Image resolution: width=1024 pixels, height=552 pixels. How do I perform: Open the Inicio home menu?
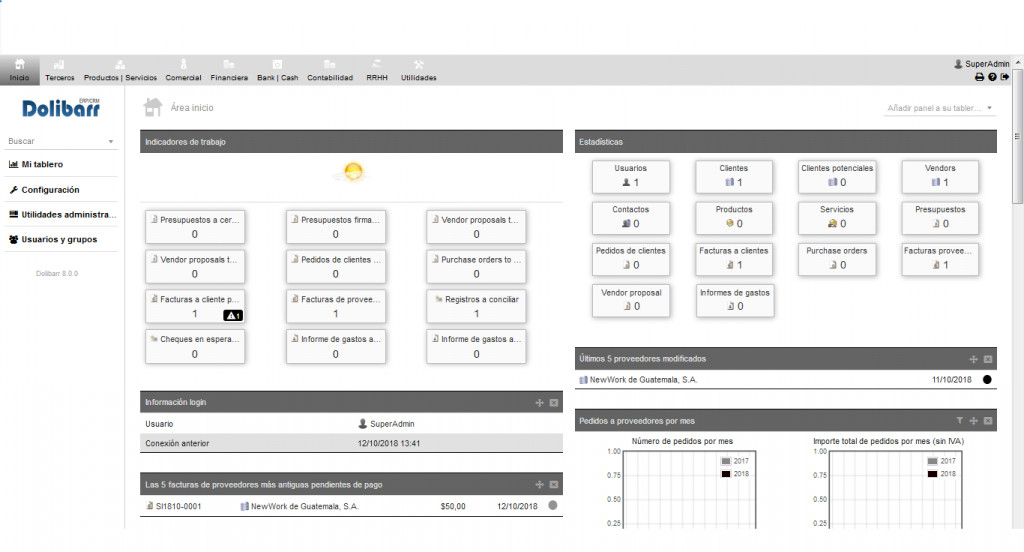(20, 70)
